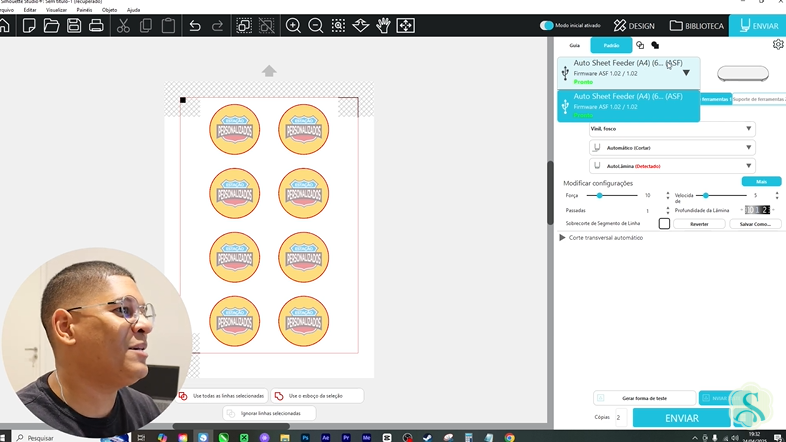786x442 pixels.
Task: Open Photoshop from the taskbar
Action: pos(305,437)
